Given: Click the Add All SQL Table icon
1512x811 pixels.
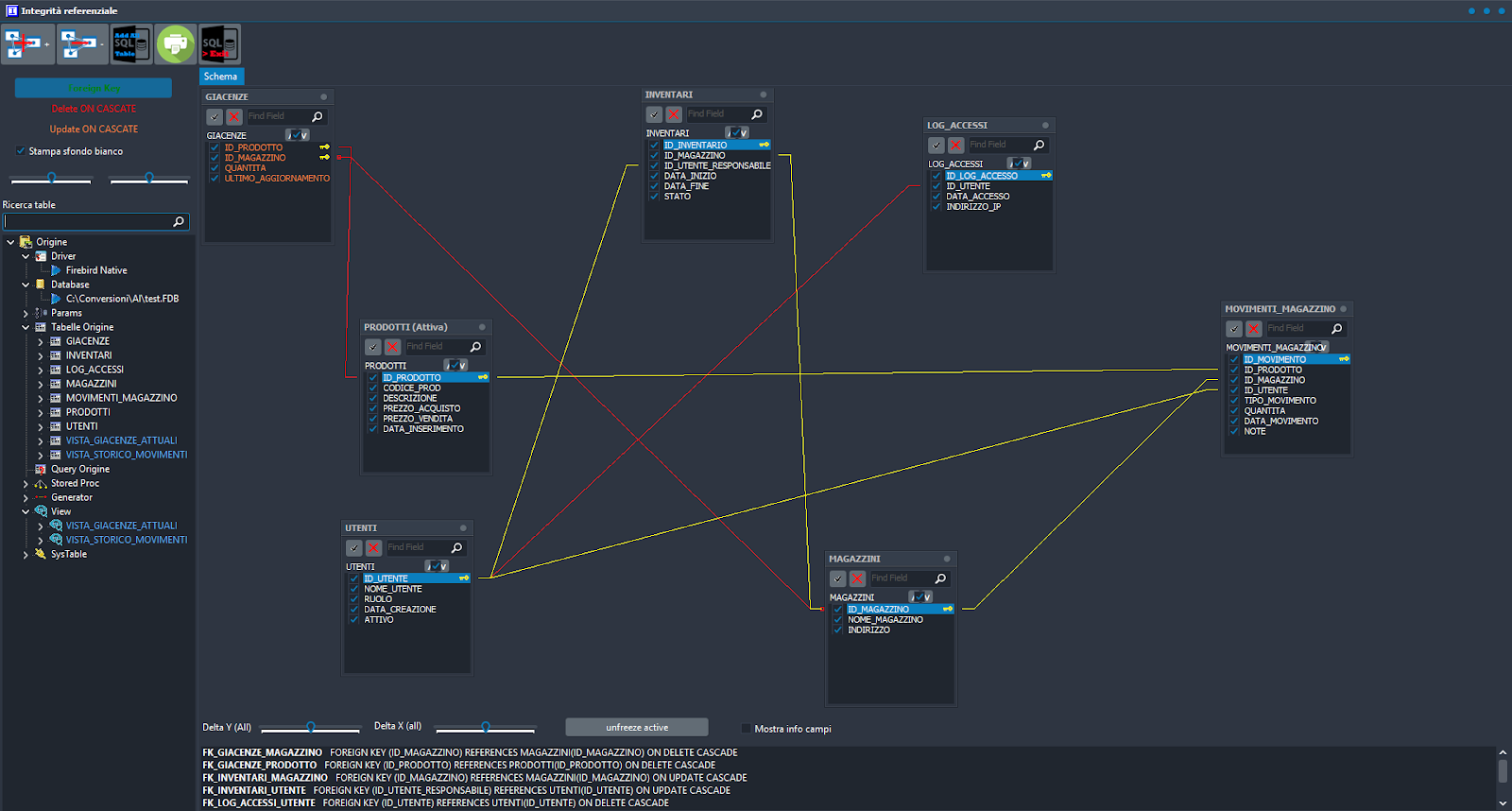Looking at the screenshot, I should pyautogui.click(x=130, y=43).
